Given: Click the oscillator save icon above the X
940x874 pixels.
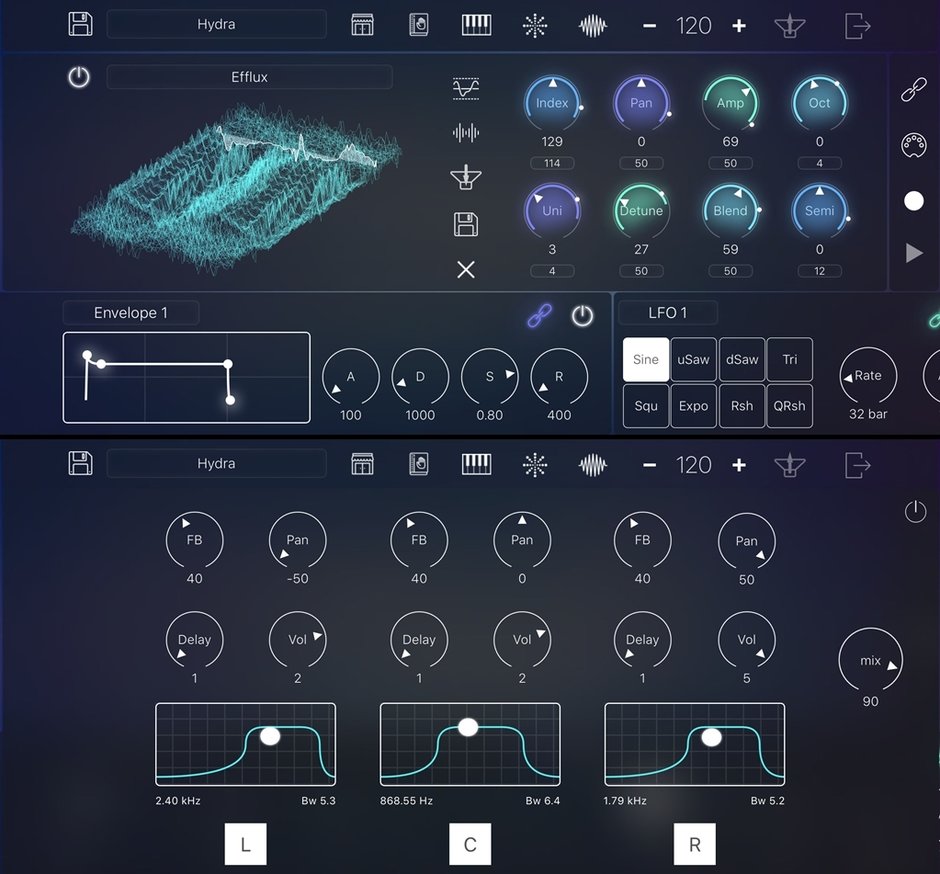Looking at the screenshot, I should (x=465, y=224).
